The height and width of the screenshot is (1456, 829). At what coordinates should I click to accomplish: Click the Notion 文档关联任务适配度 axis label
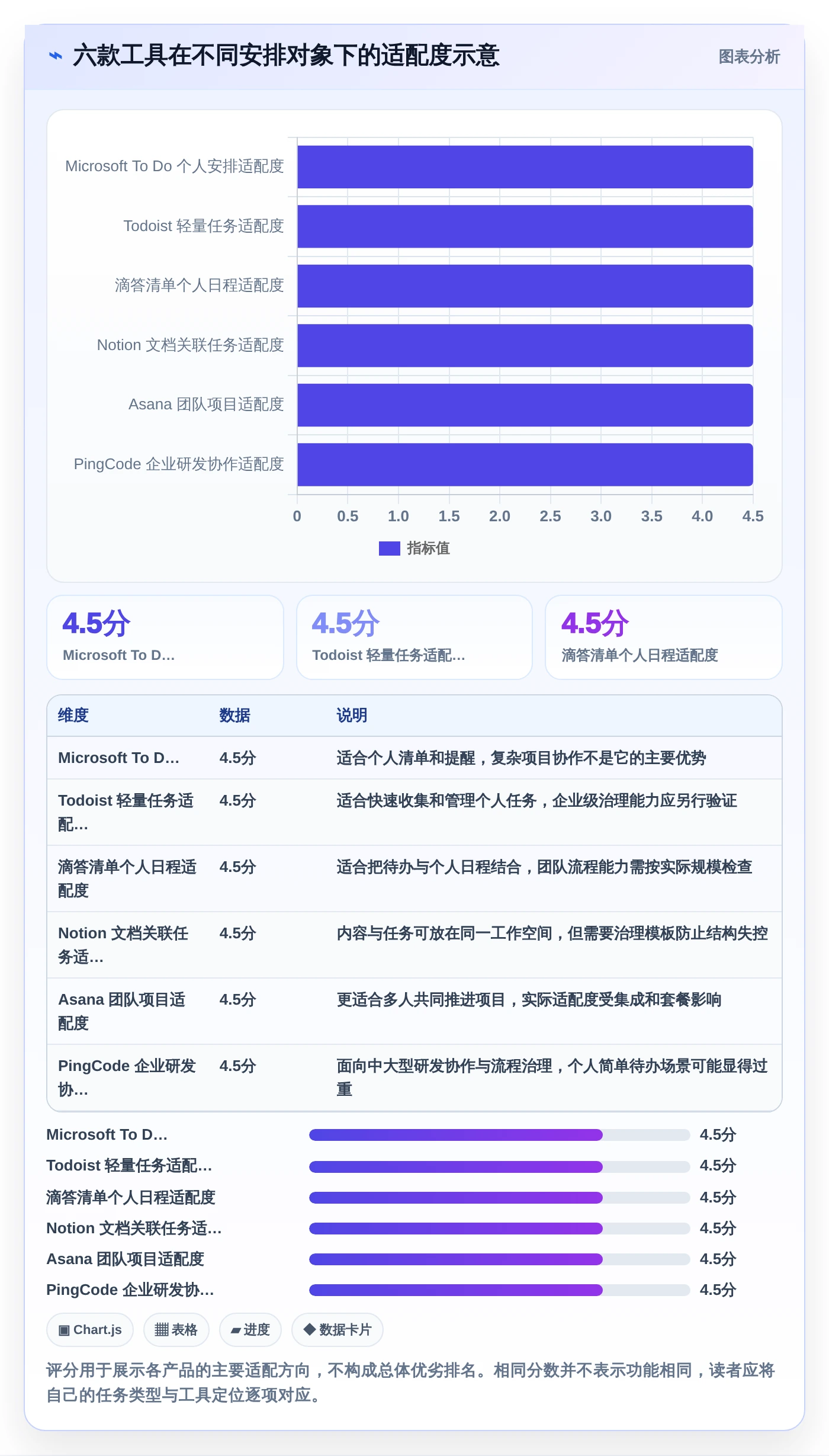click(191, 345)
